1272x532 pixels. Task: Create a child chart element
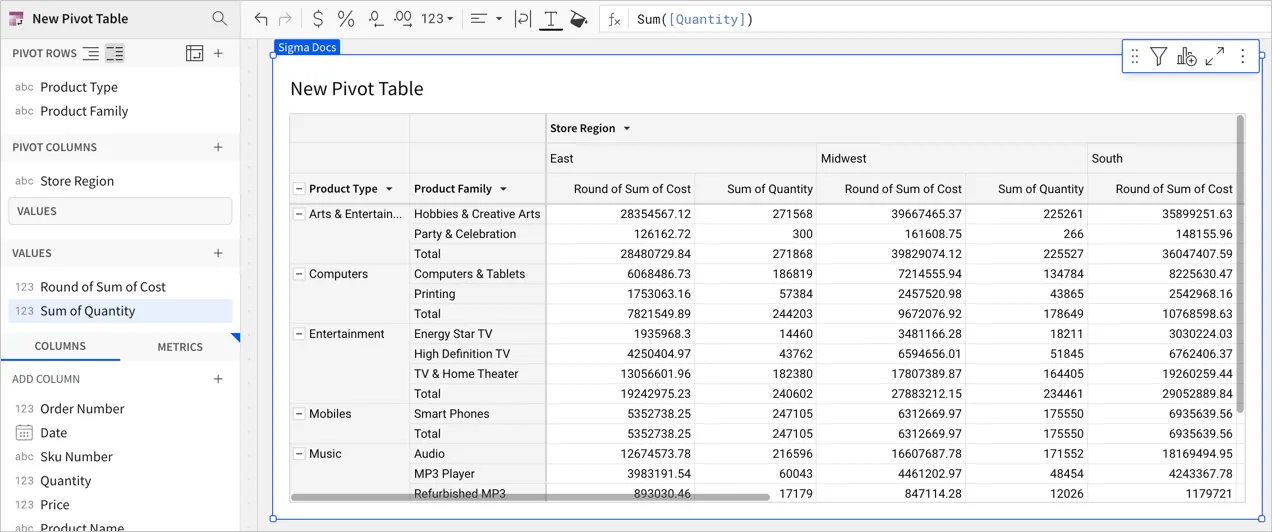pos(1187,57)
